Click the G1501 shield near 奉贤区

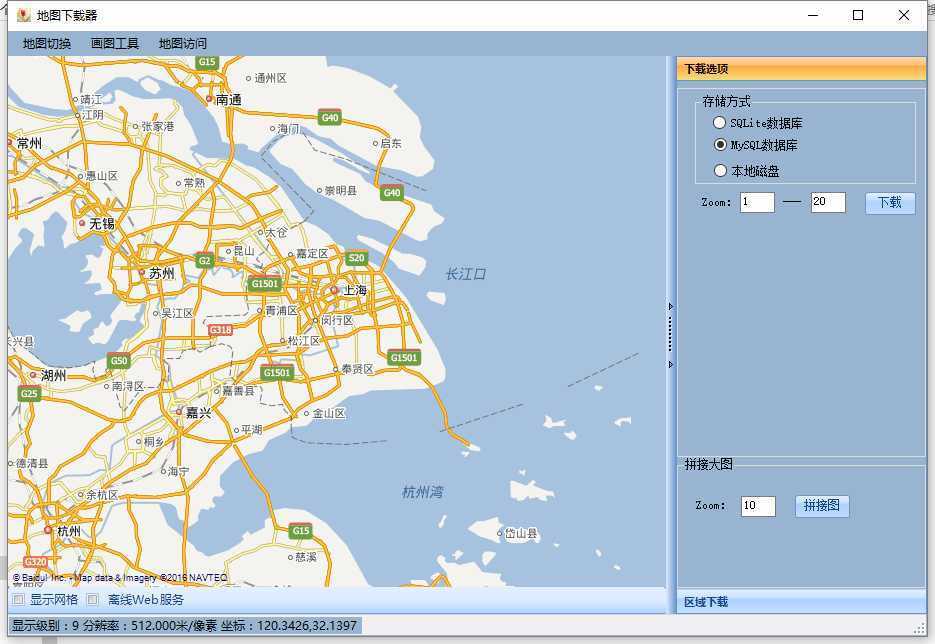click(x=404, y=357)
